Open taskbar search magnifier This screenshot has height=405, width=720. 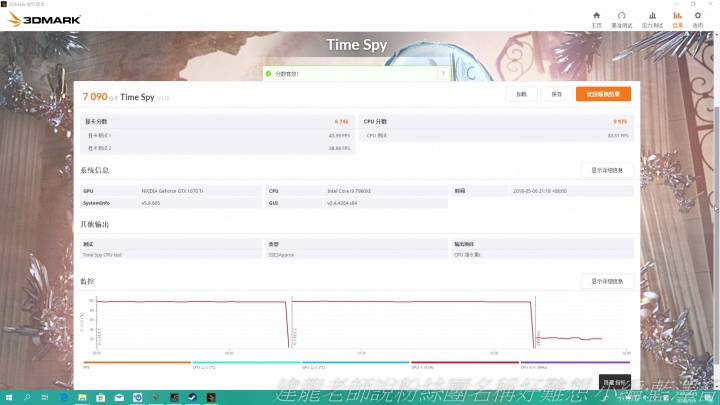point(27,398)
